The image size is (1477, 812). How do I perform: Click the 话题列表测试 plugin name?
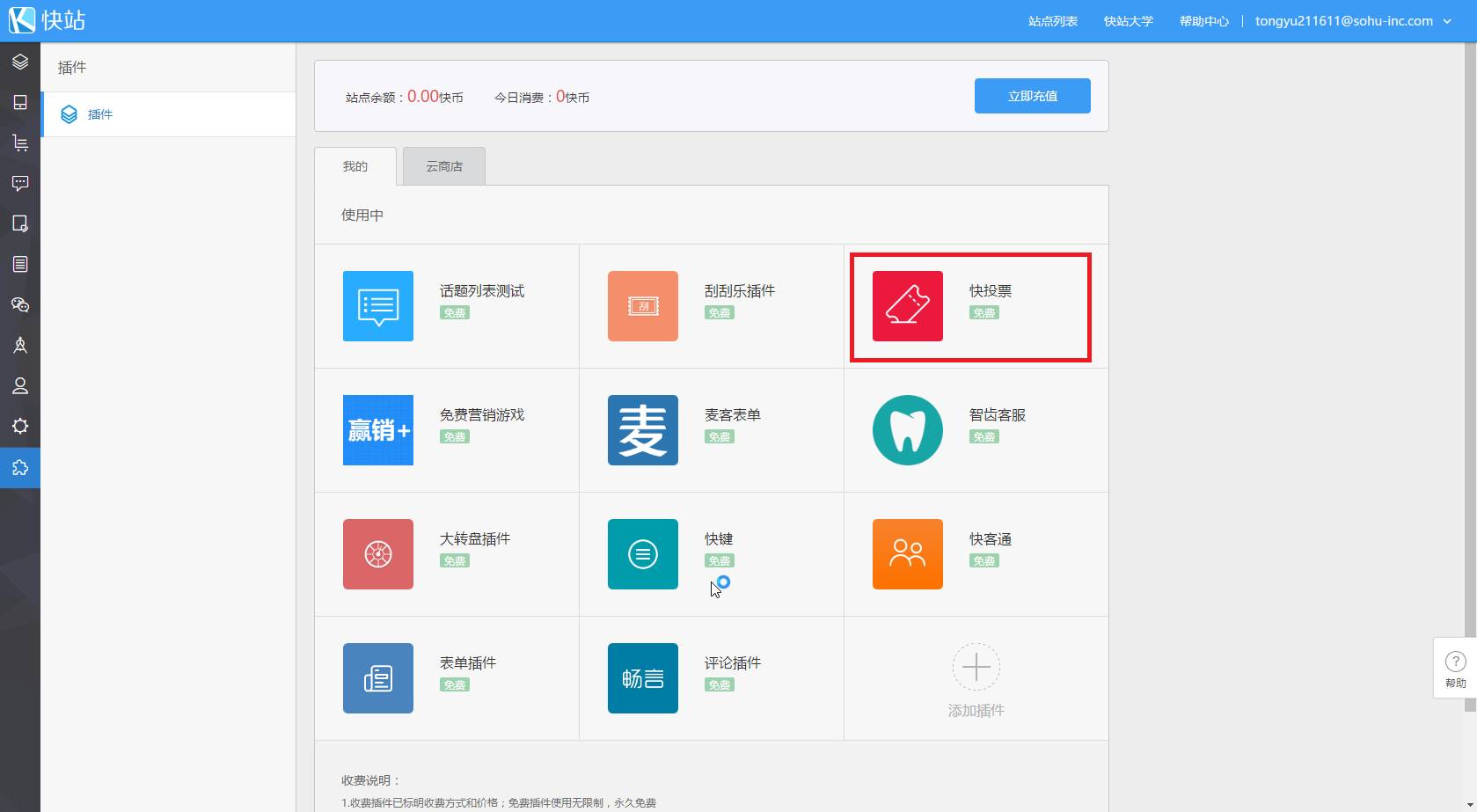(x=482, y=291)
